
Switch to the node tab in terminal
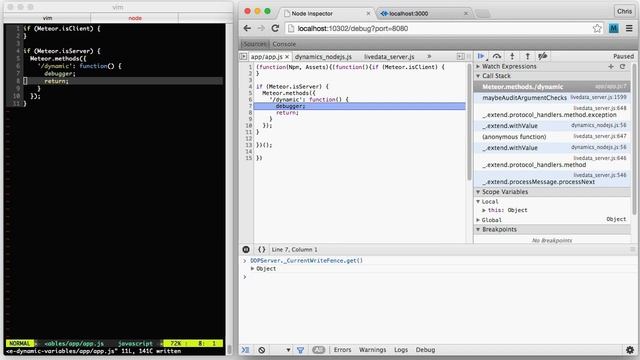coord(135,18)
